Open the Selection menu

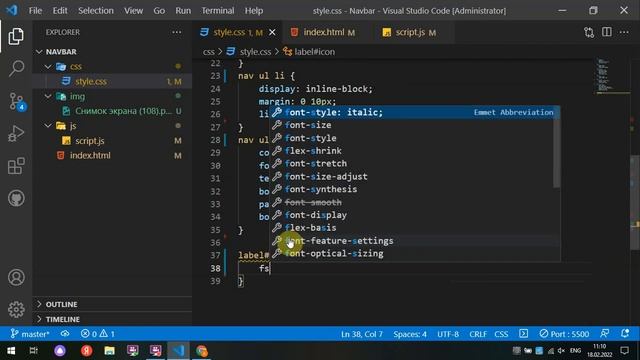tap(96, 11)
